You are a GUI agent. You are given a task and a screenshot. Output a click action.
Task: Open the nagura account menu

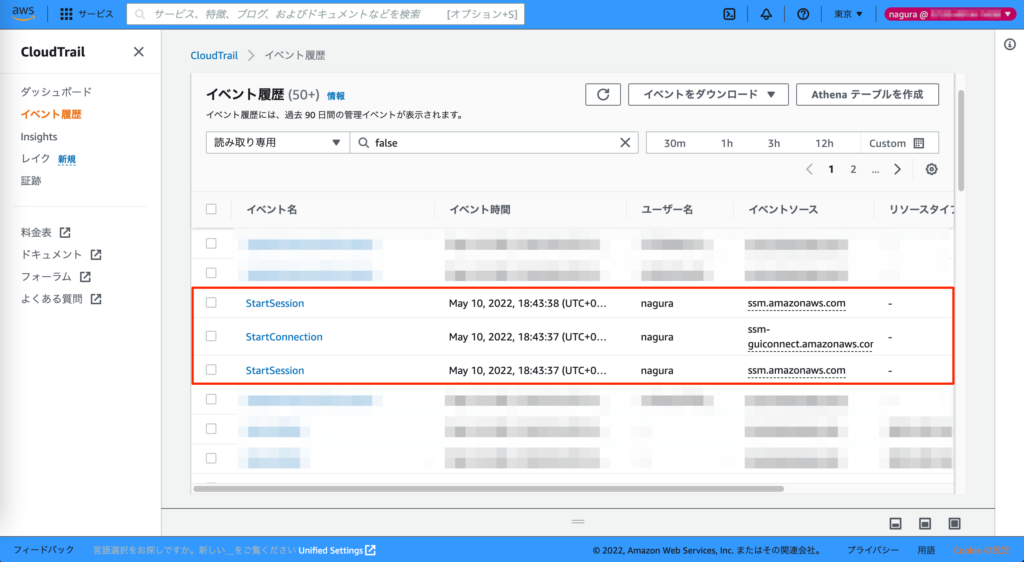pyautogui.click(x=950, y=14)
